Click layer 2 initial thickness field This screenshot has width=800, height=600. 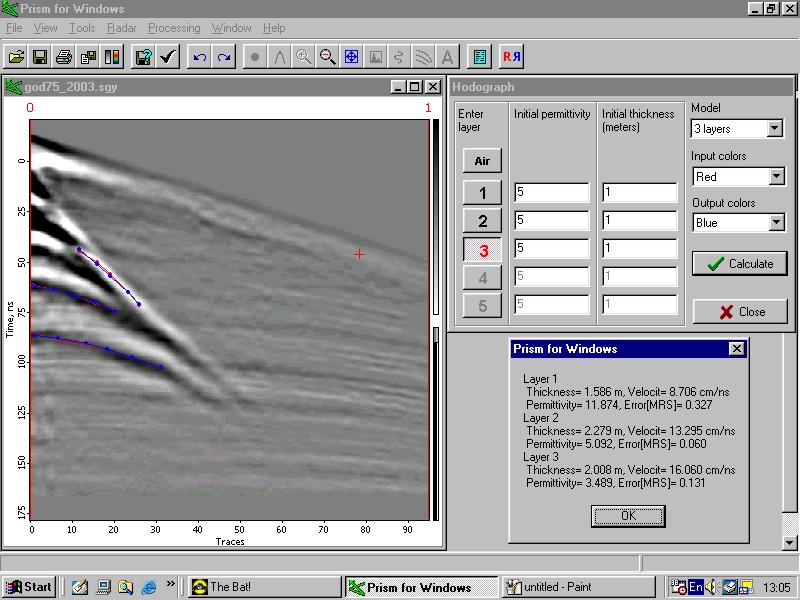click(640, 220)
